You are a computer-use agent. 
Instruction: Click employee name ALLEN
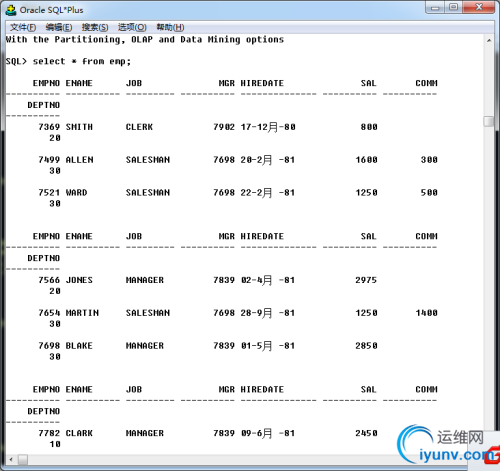79,160
